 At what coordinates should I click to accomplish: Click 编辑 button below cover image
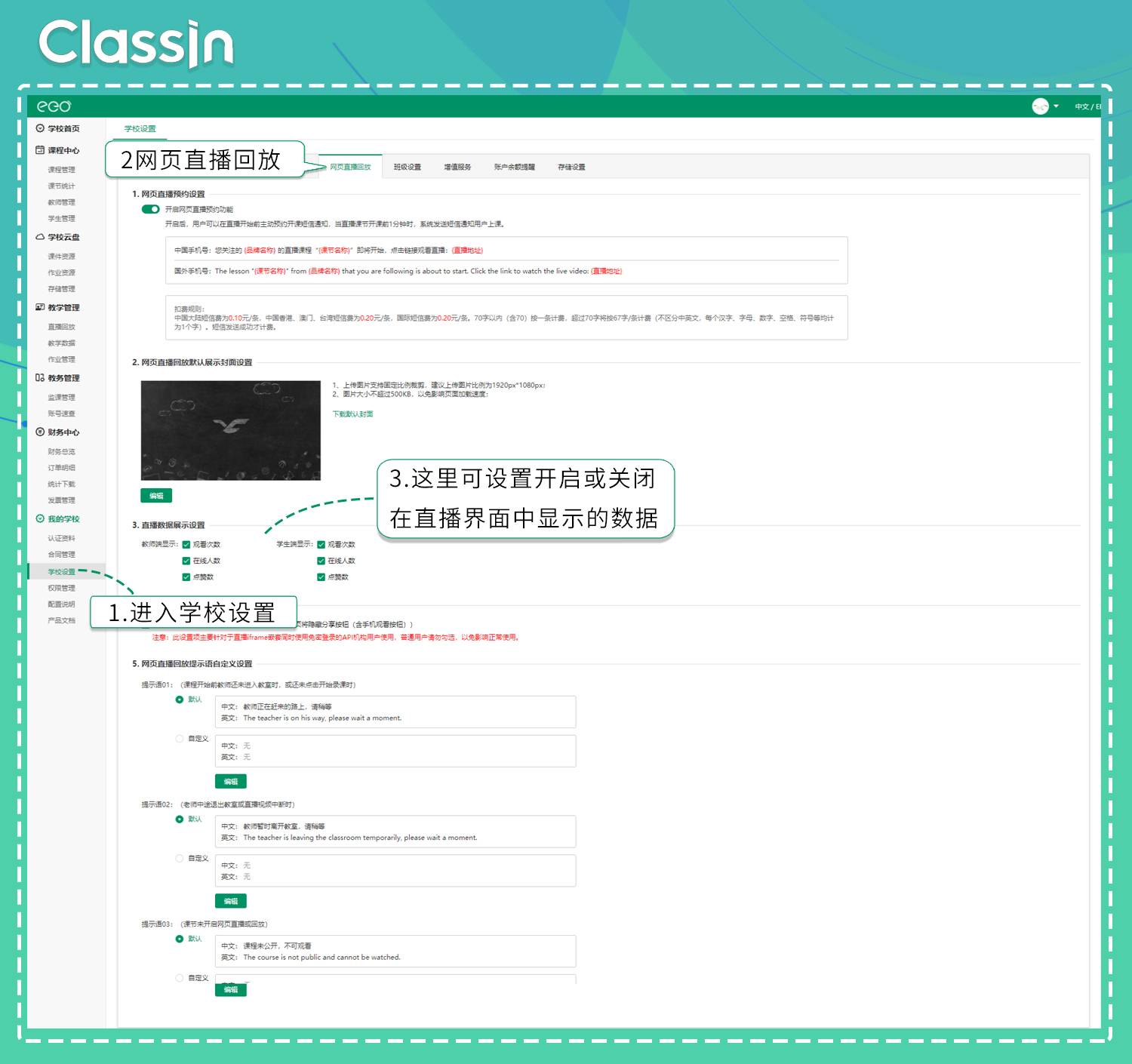click(156, 496)
